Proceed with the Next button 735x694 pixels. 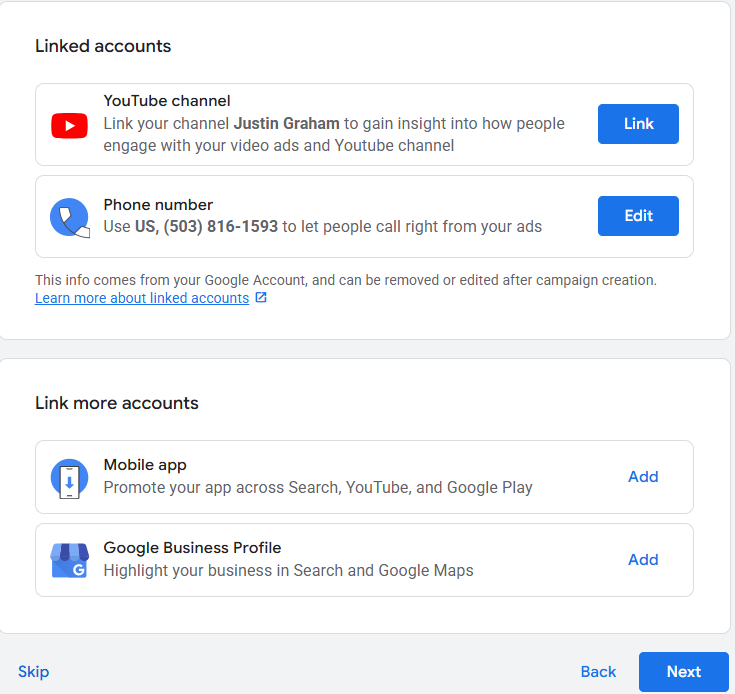click(x=683, y=672)
